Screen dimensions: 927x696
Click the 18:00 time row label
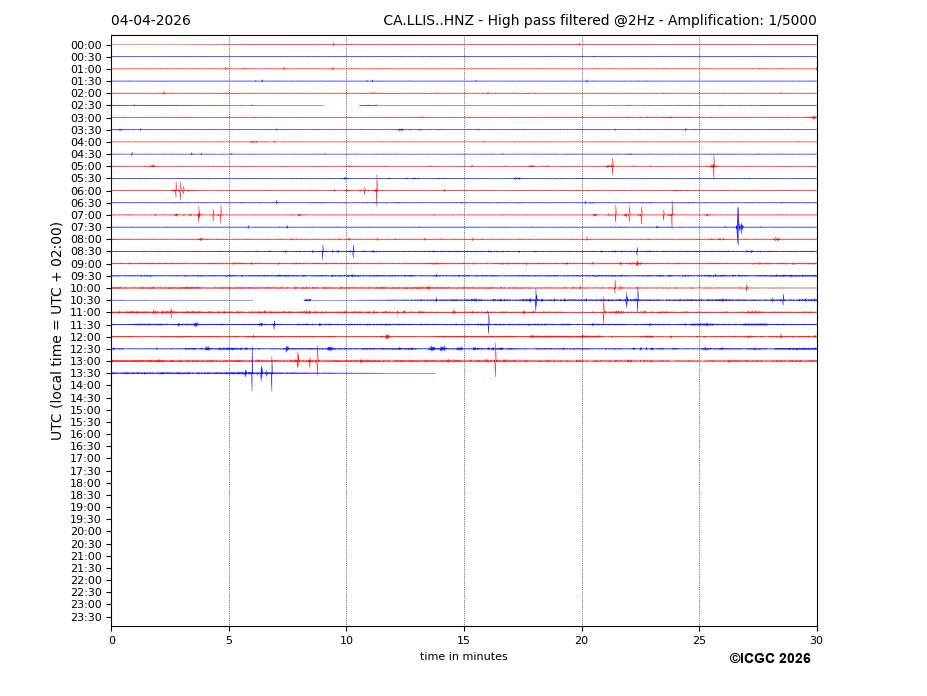click(x=86, y=483)
